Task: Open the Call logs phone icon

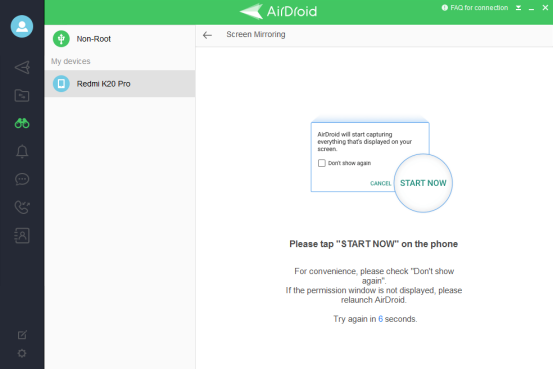Action: pos(22,207)
